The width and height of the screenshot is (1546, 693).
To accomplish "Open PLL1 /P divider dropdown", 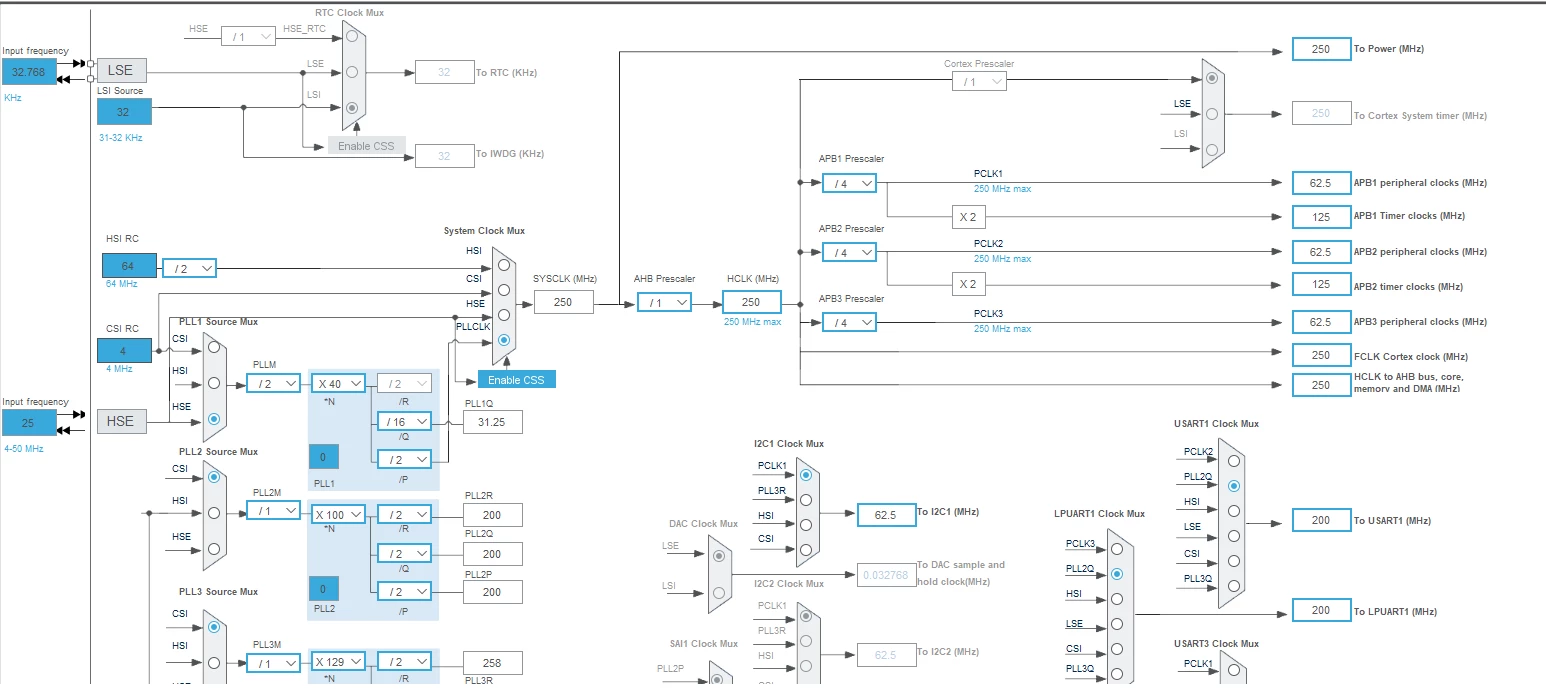I will pos(404,459).
